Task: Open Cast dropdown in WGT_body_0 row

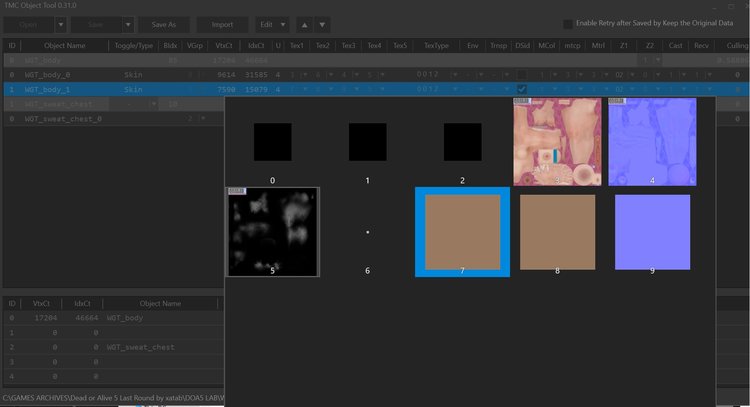Action: coord(684,75)
